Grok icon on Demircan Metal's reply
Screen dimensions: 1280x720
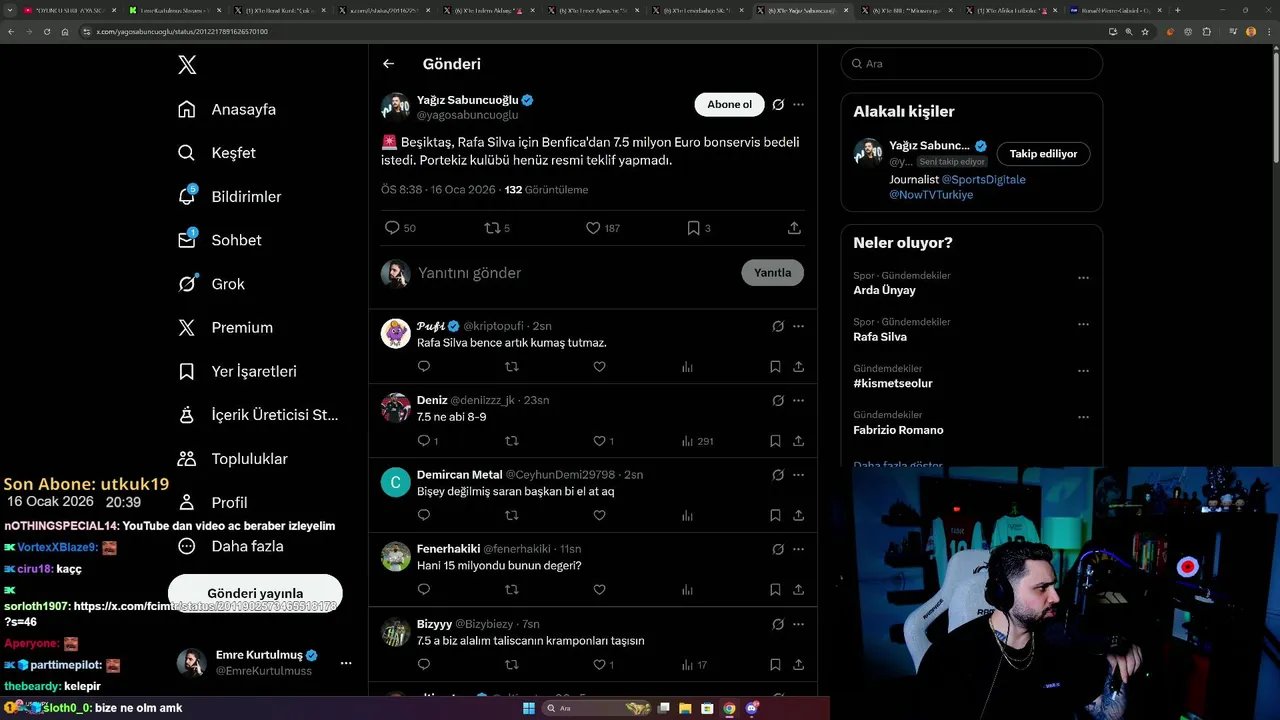778,475
